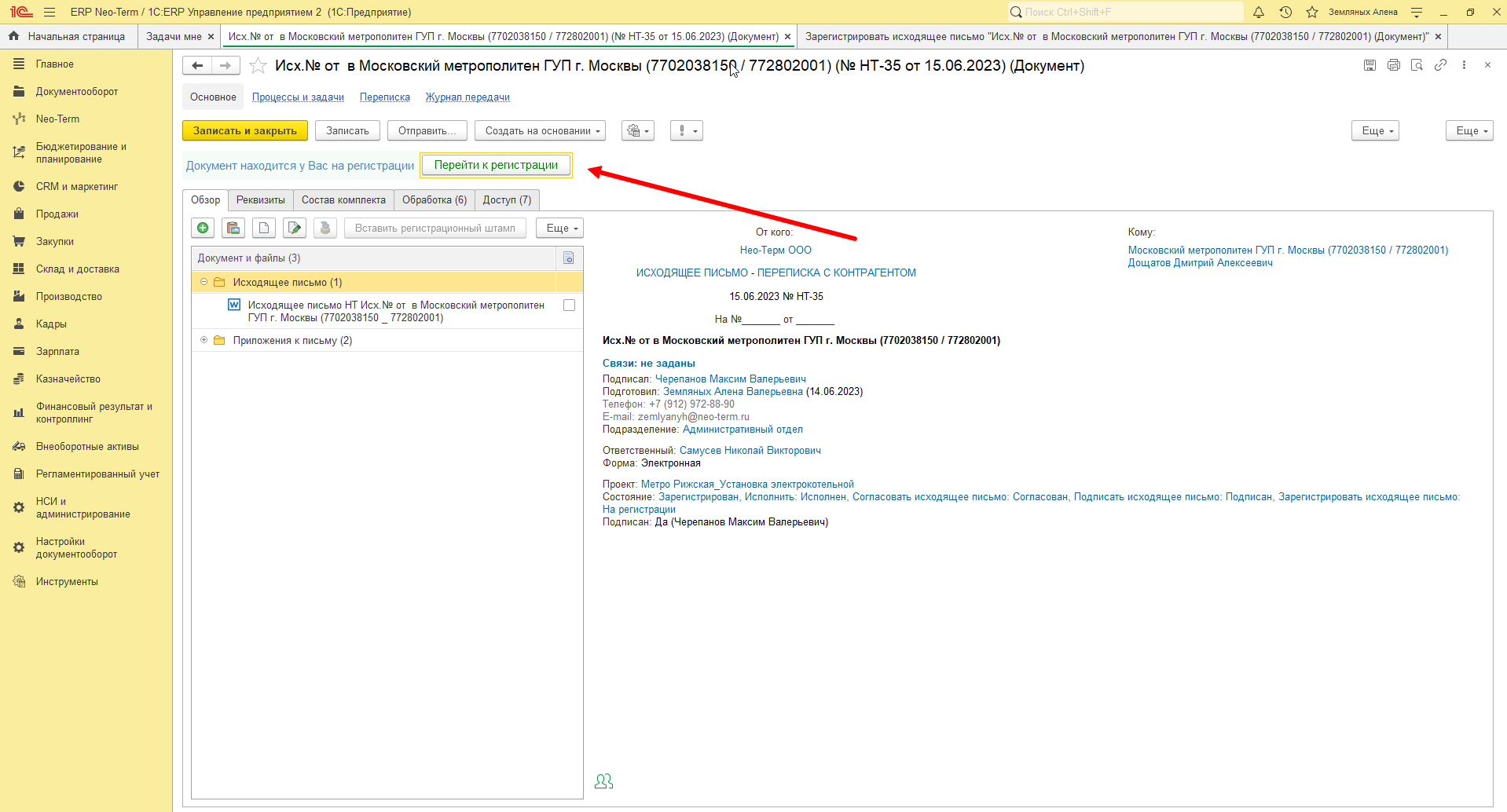The width and height of the screenshot is (1507, 812).
Task: Open Черепанов Максим Валерьевич signer link
Action: pos(730,379)
